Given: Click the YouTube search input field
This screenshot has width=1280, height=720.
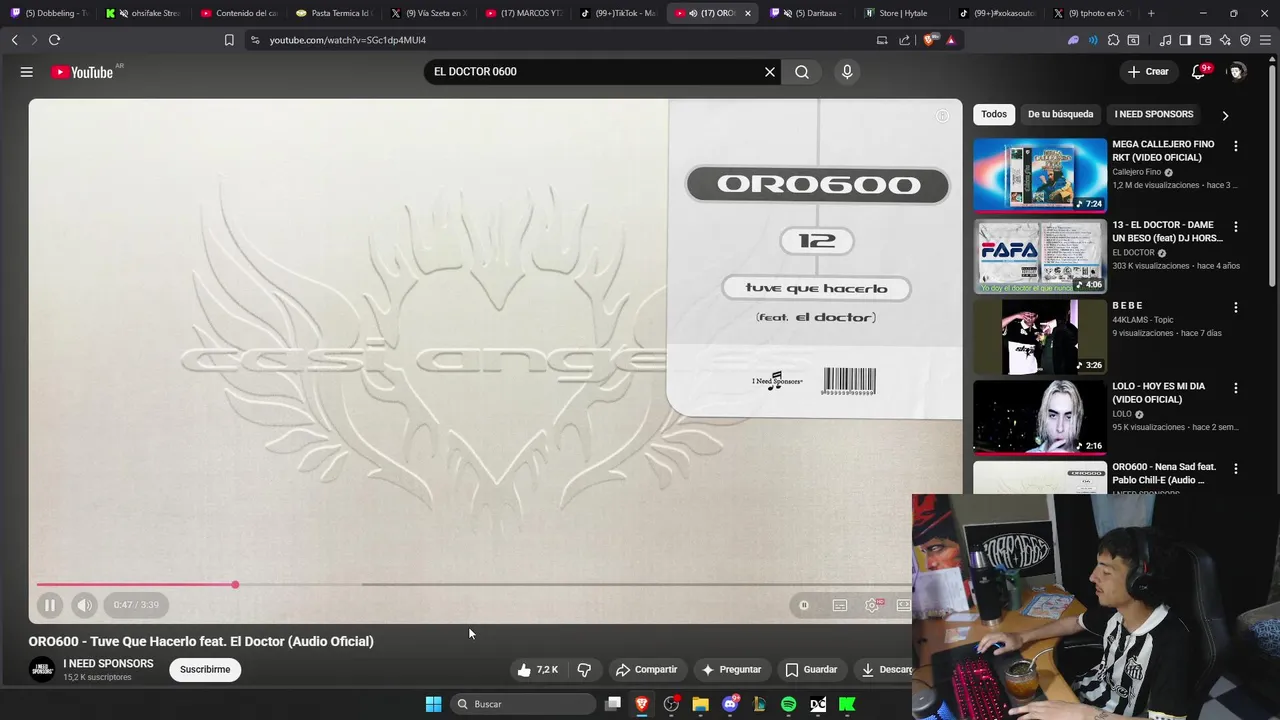Looking at the screenshot, I should pos(595,72).
